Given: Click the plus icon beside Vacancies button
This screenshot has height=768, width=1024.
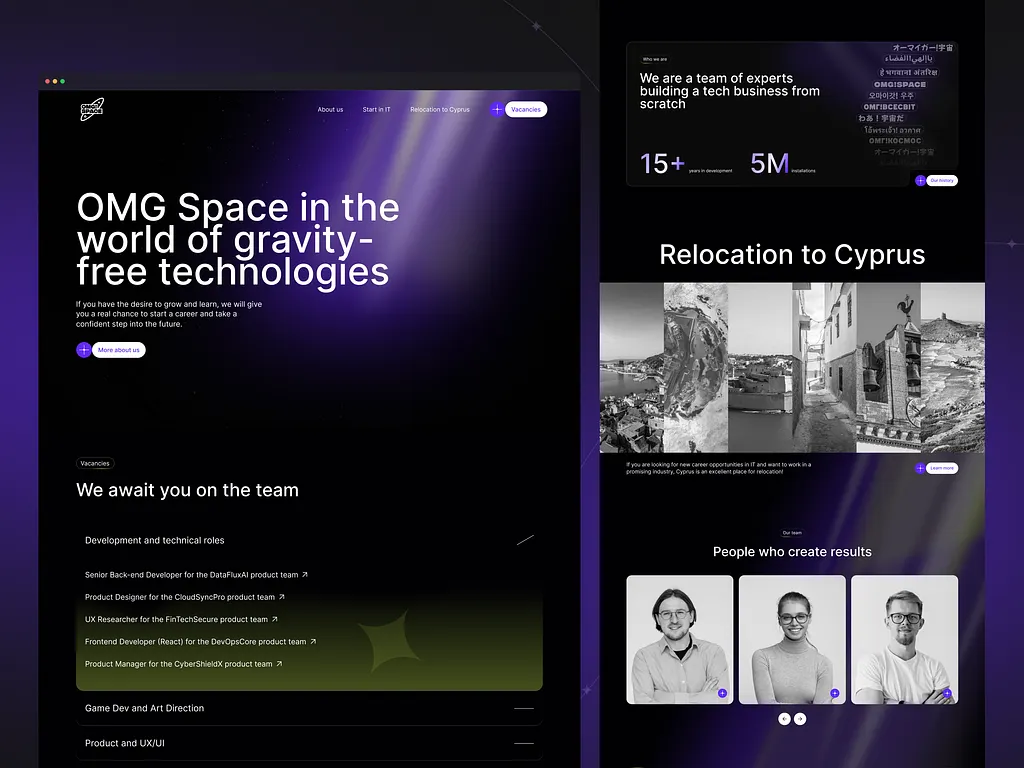Looking at the screenshot, I should pyautogui.click(x=497, y=110).
